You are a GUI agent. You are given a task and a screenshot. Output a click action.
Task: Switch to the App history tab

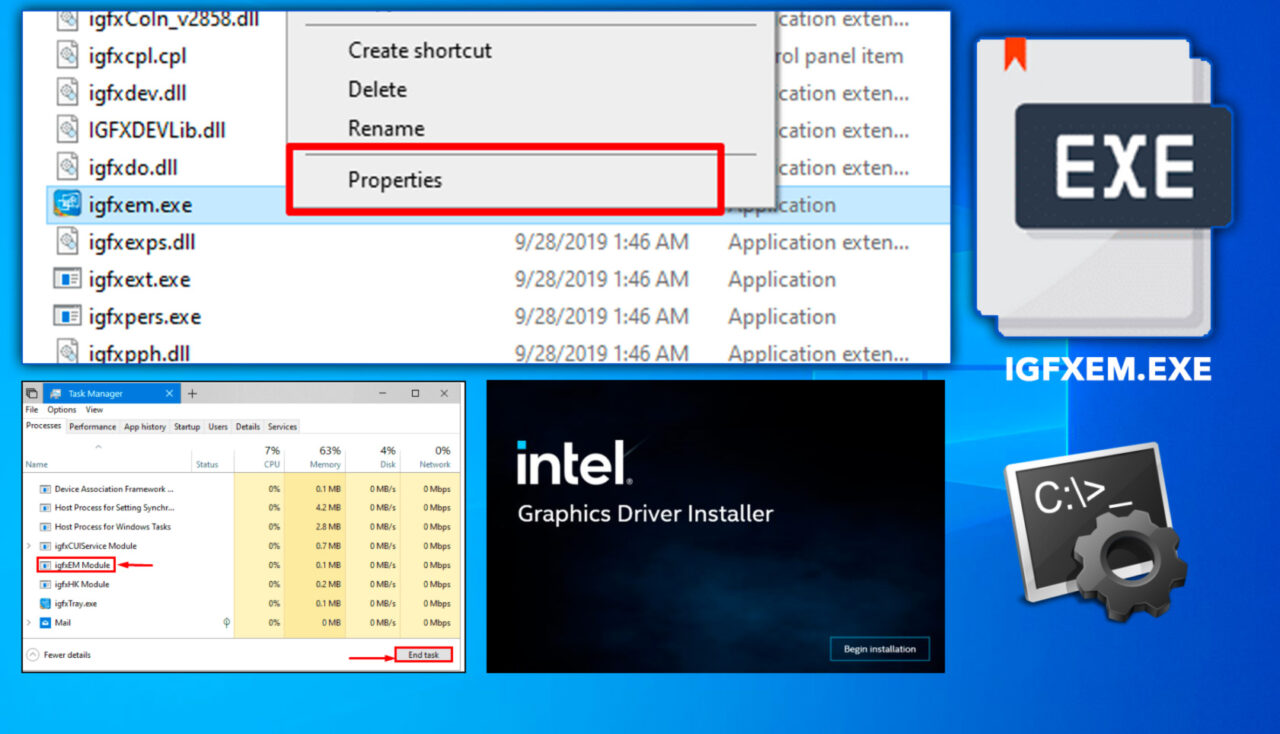[145, 427]
